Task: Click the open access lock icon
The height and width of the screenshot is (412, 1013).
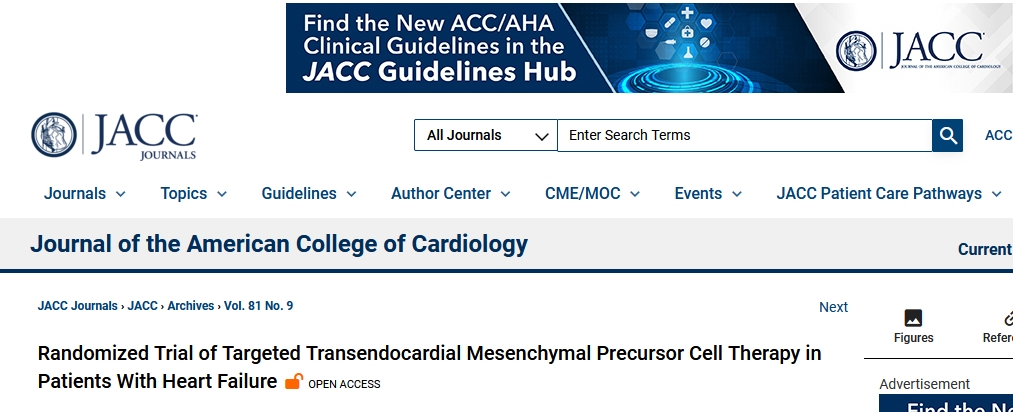Action: coord(294,381)
